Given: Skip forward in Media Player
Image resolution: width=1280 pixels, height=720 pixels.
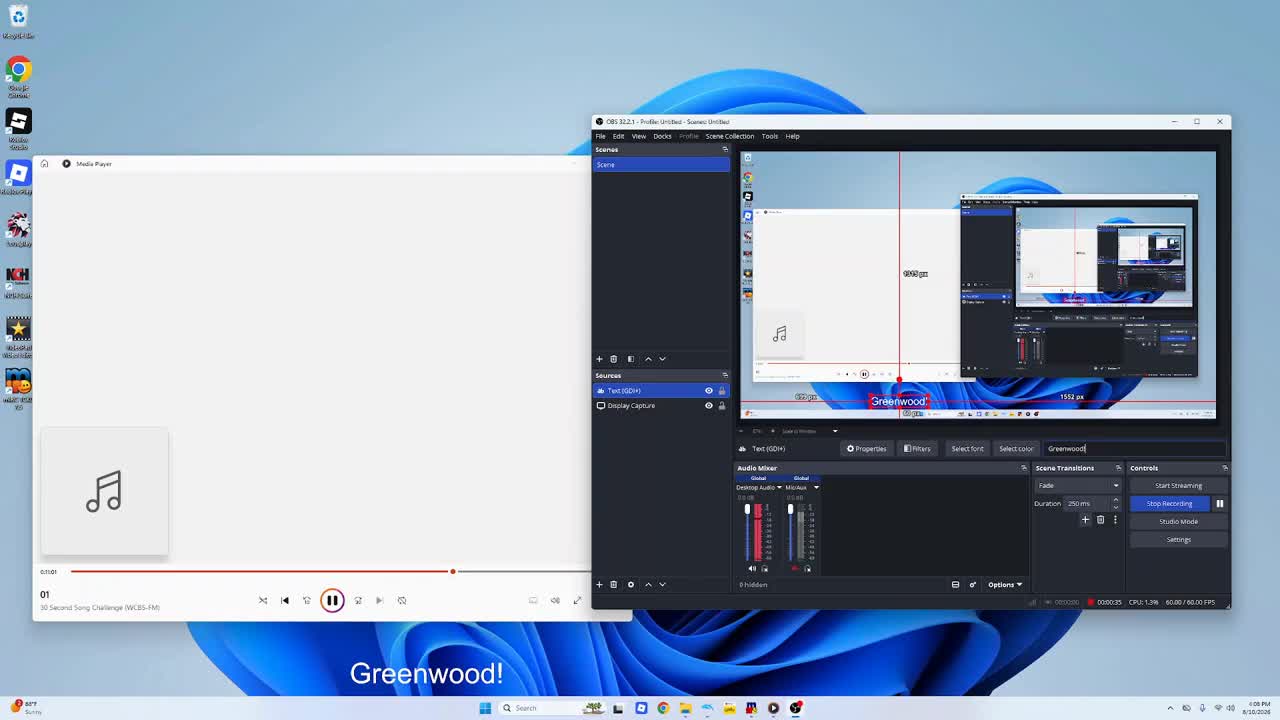Looking at the screenshot, I should 358,600.
